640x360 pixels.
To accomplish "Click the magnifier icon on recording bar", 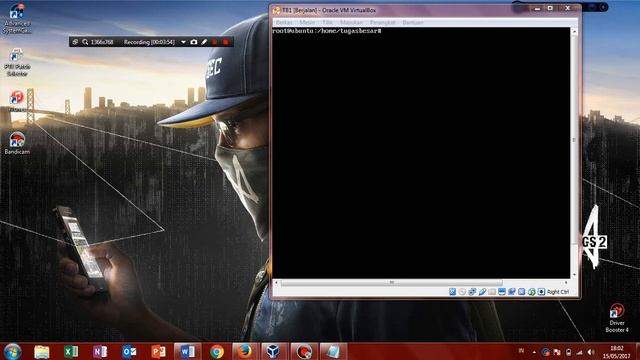I will pos(85,42).
